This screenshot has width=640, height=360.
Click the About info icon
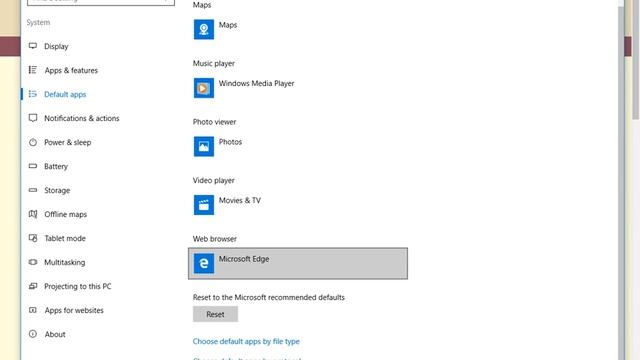[33, 334]
